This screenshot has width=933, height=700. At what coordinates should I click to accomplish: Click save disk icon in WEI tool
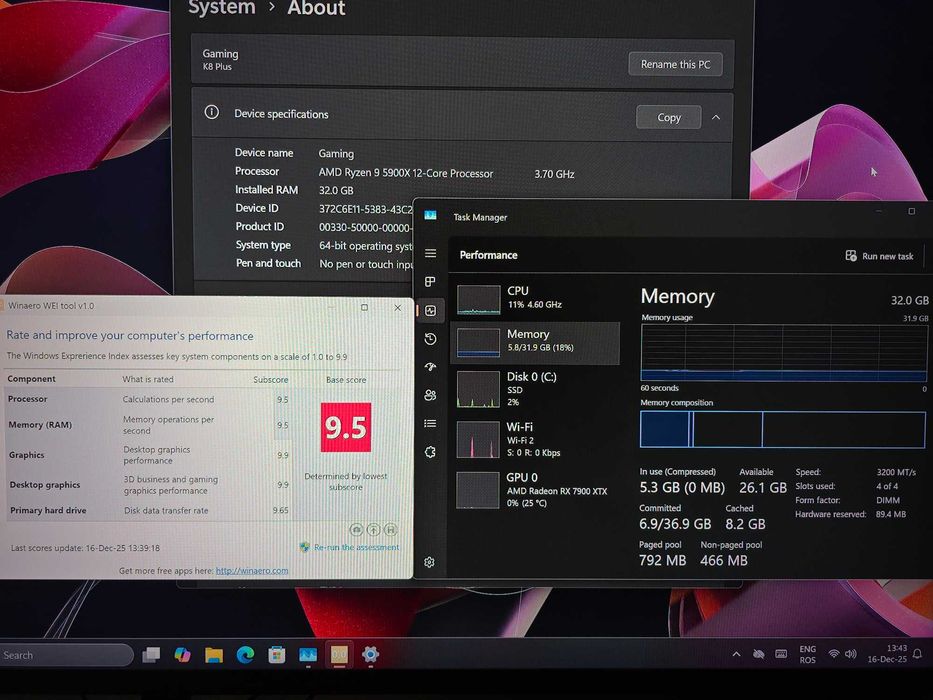[391, 529]
